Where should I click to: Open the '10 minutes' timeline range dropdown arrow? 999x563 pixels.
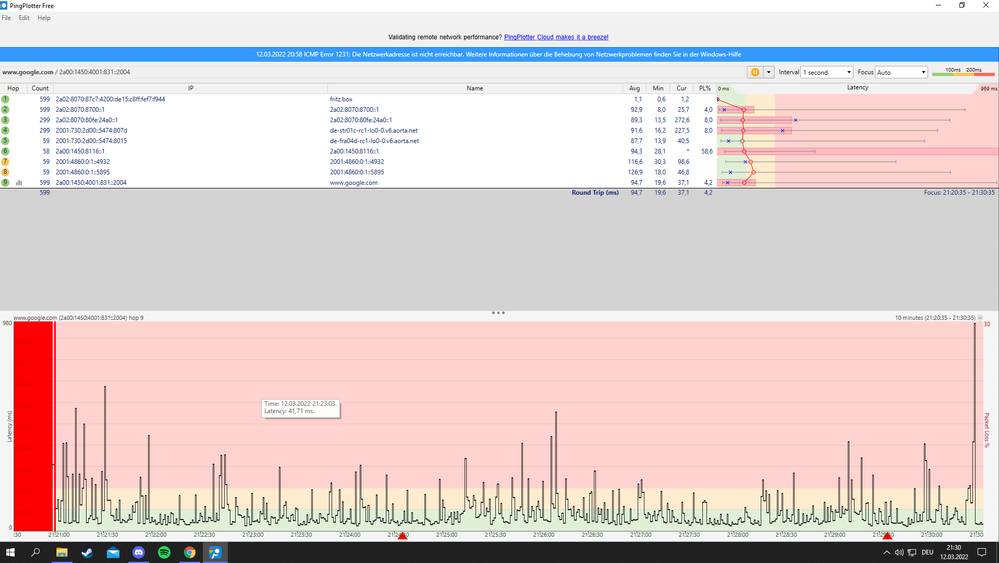(x=981, y=317)
